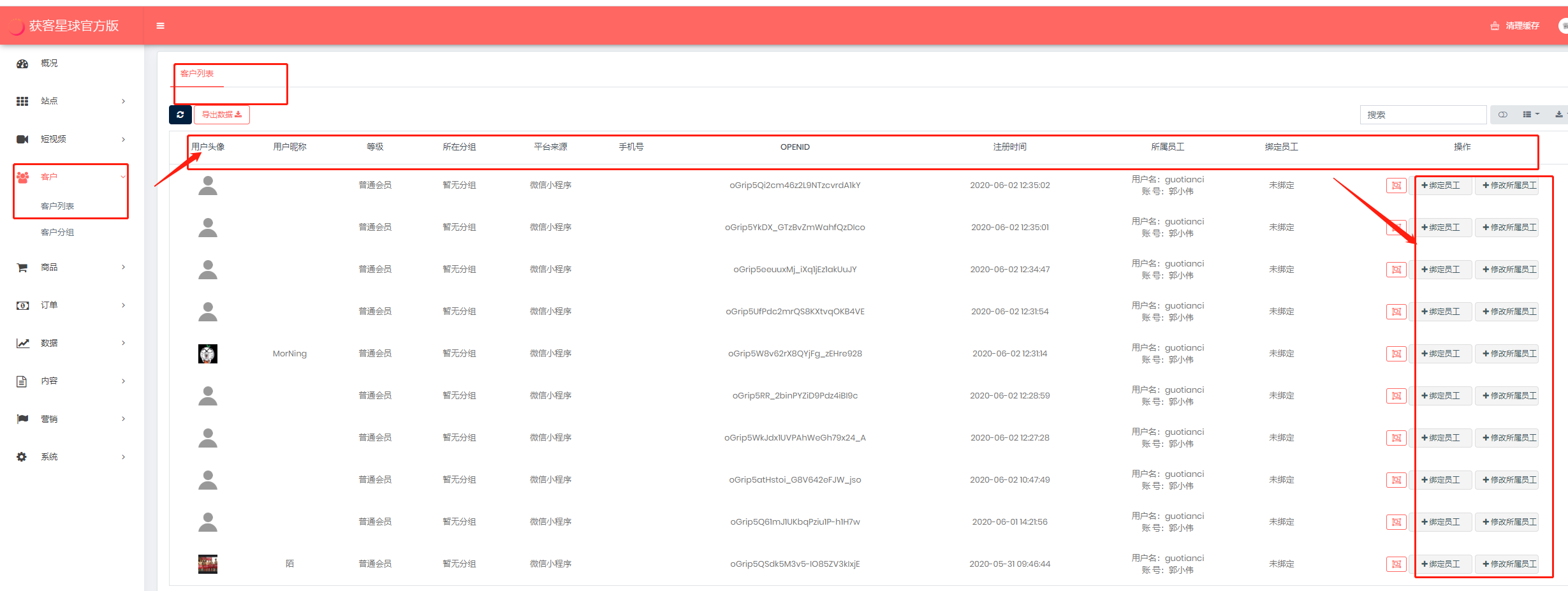Click the red icon for the 12:34:47 row
Image resolution: width=1568 pixels, height=591 pixels.
(1396, 270)
